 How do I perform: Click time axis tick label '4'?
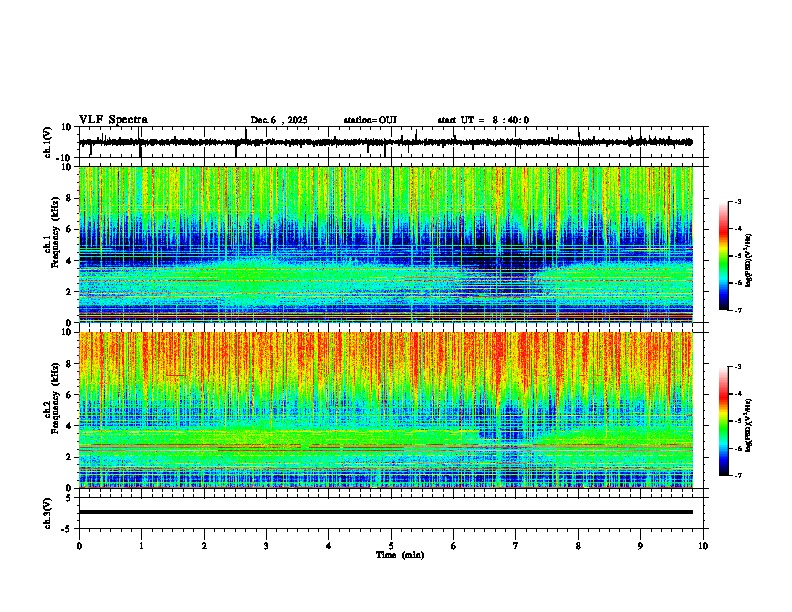click(329, 546)
